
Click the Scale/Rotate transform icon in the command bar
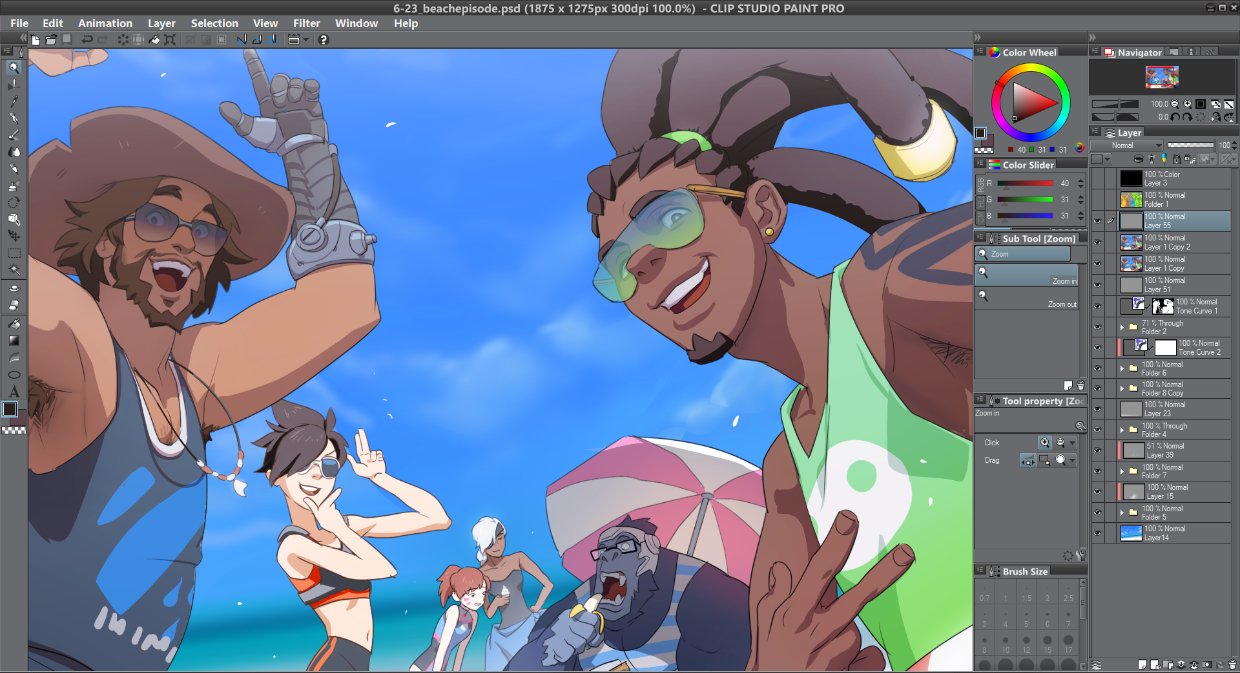click(170, 40)
